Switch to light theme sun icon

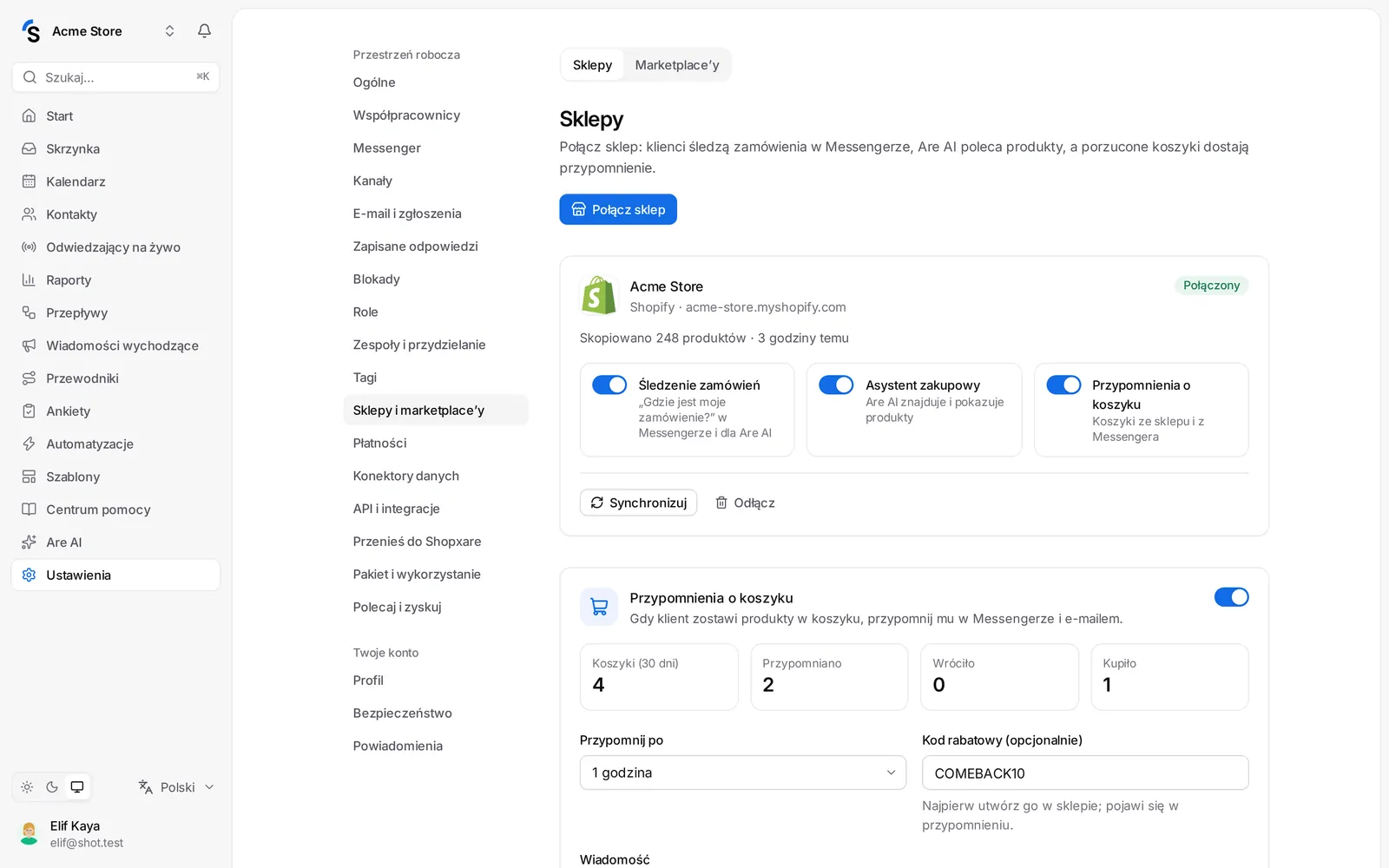27,787
